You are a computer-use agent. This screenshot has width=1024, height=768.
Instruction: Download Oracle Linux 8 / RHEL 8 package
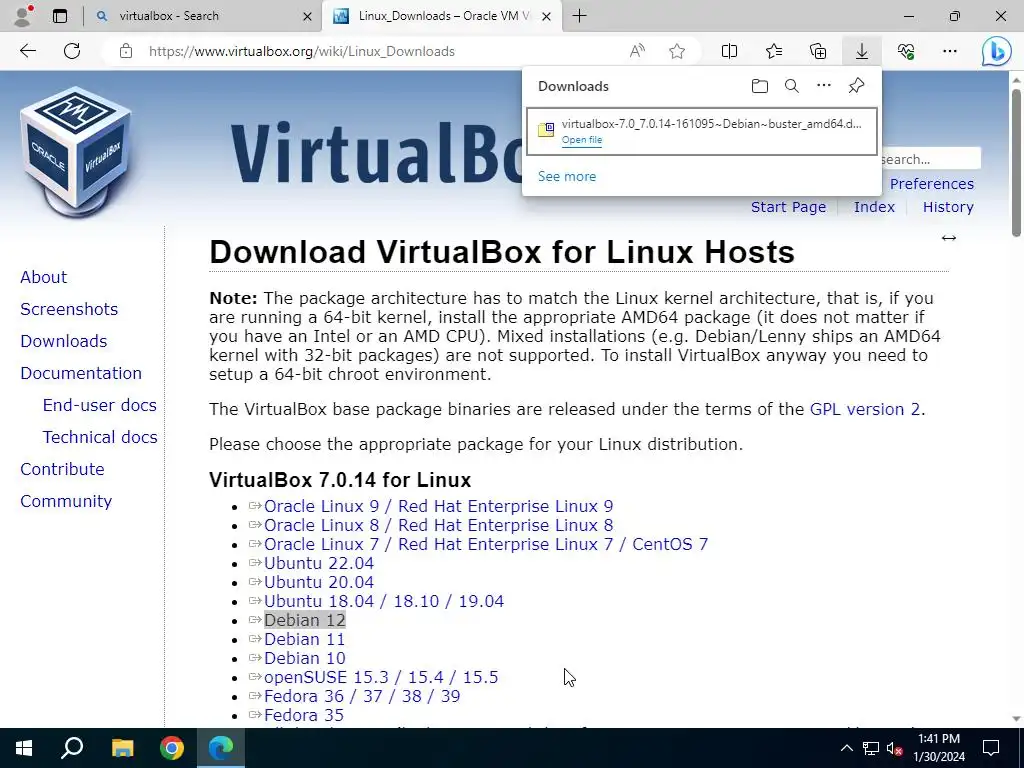coord(438,525)
